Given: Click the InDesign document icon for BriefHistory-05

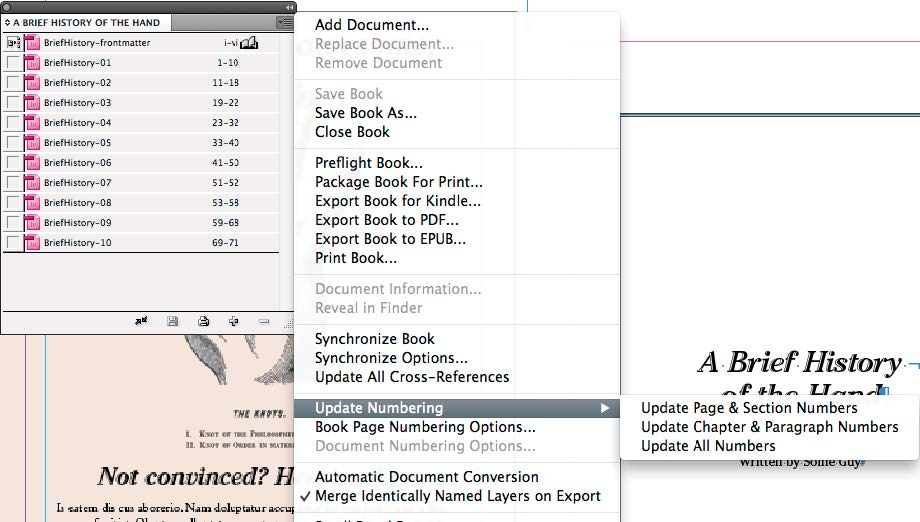Looking at the screenshot, I should pos(32,143).
